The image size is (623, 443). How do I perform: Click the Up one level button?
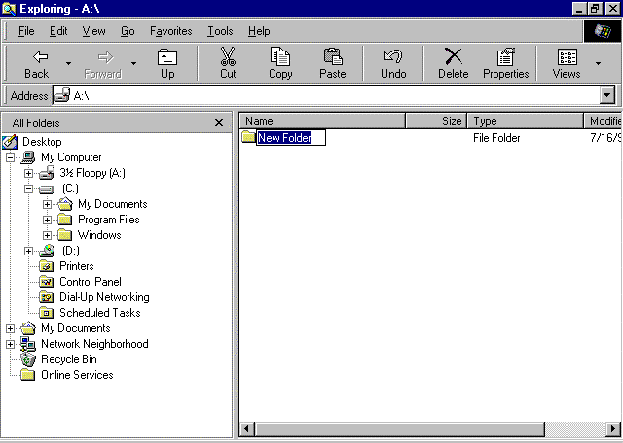(x=167, y=64)
